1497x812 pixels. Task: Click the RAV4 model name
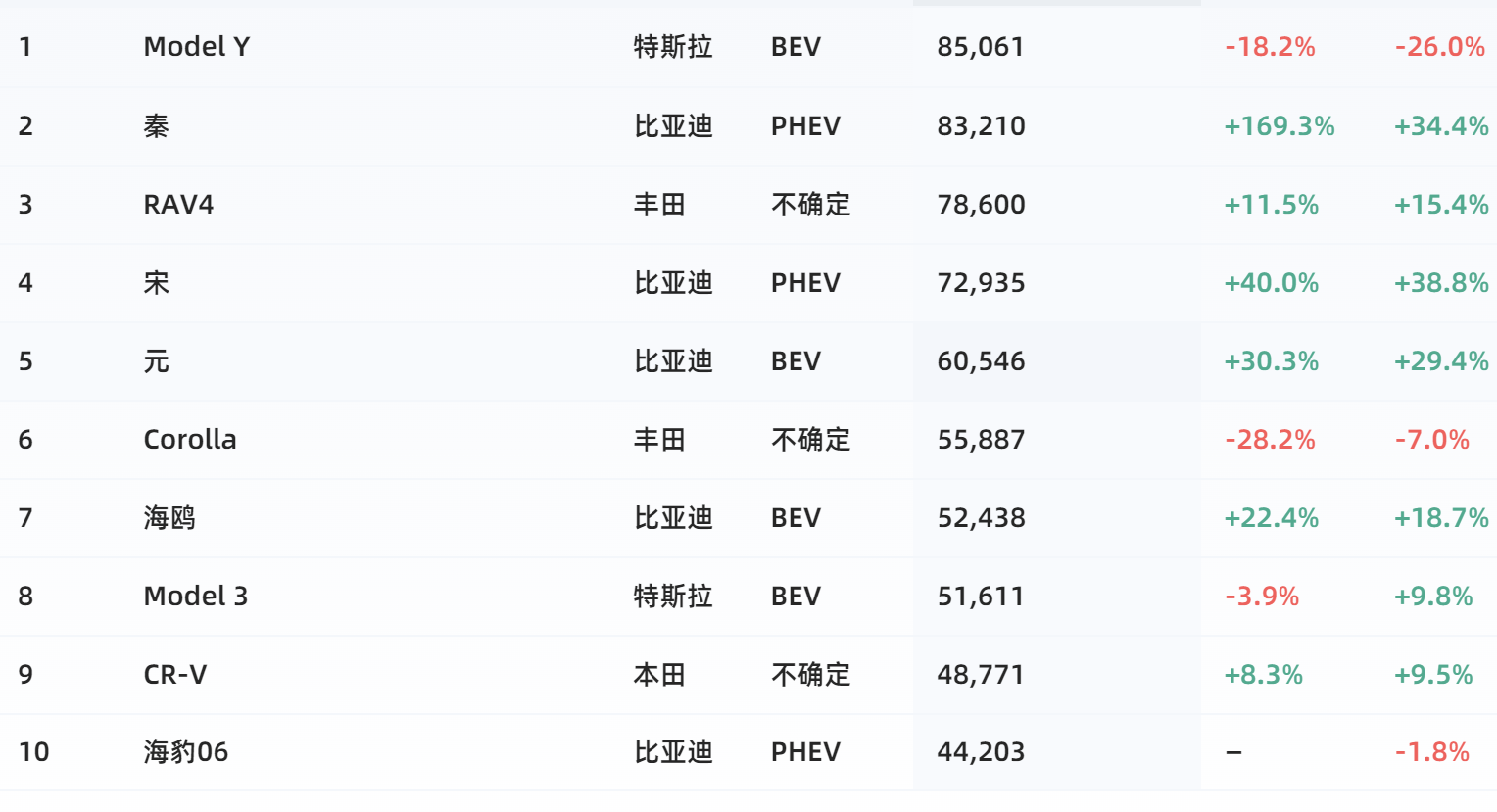point(178,205)
